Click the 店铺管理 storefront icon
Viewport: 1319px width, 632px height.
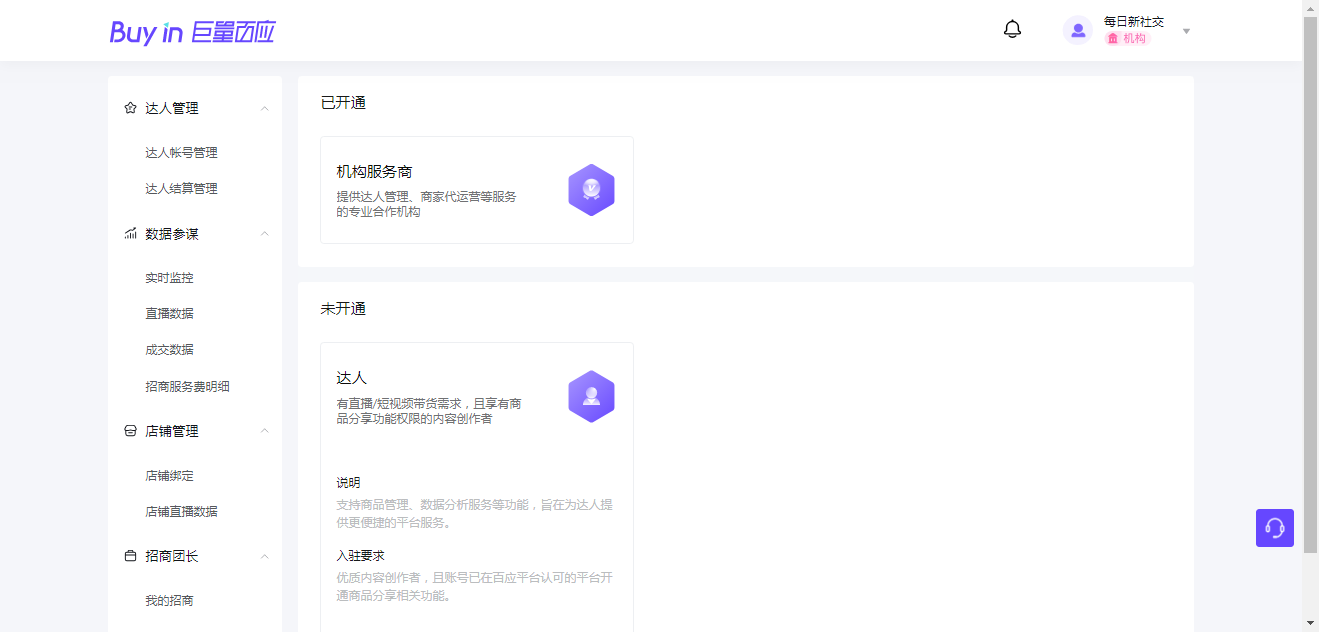[x=129, y=431]
